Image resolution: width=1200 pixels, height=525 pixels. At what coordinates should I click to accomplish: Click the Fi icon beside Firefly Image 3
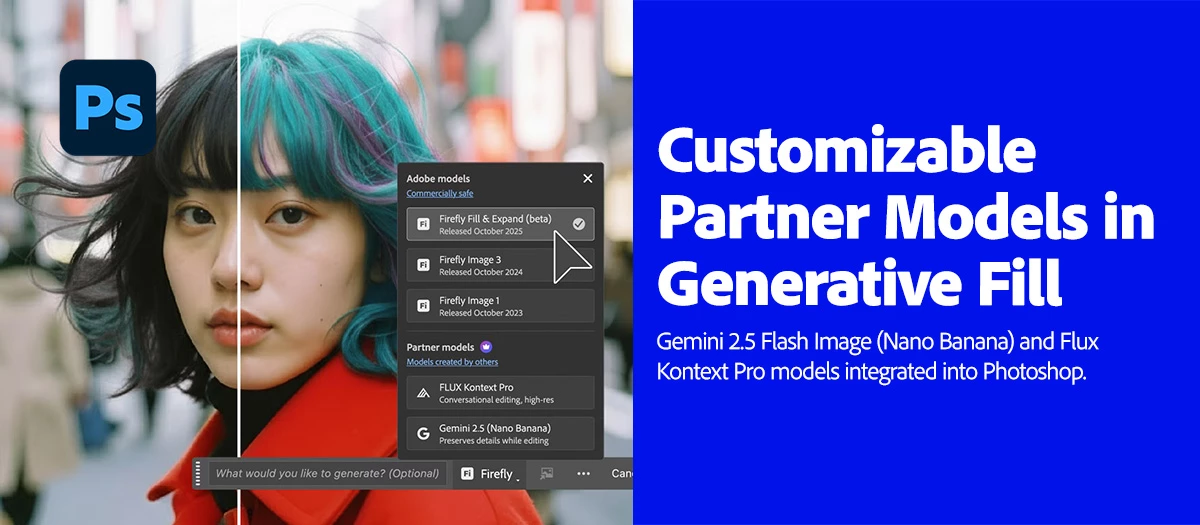(423, 265)
